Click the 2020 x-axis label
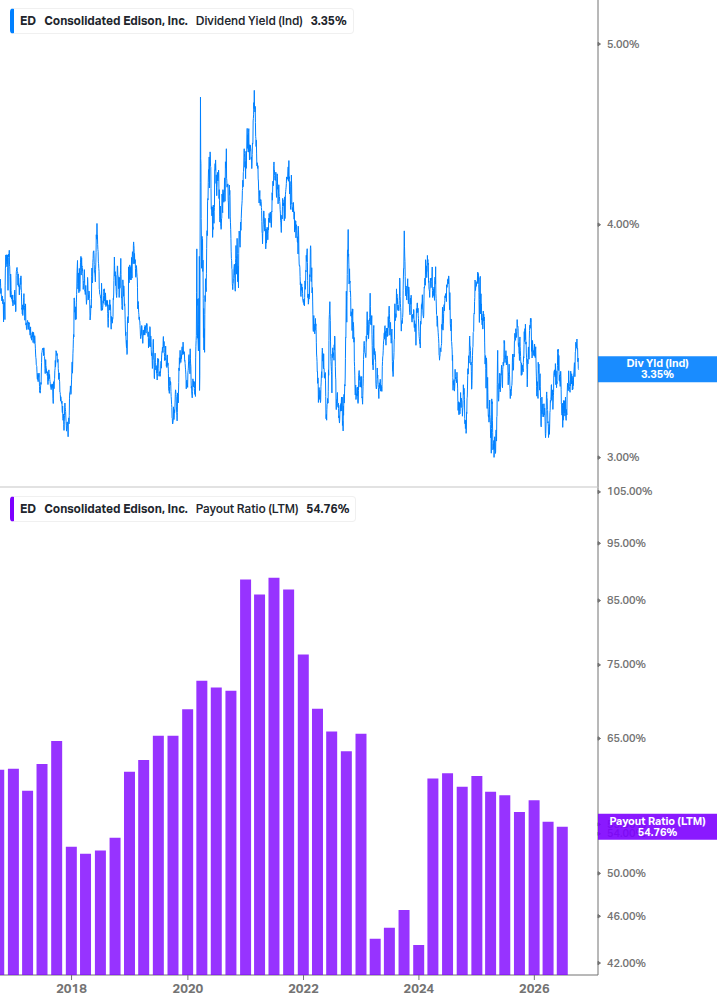Image resolution: width=717 pixels, height=1005 pixels. coord(188,988)
